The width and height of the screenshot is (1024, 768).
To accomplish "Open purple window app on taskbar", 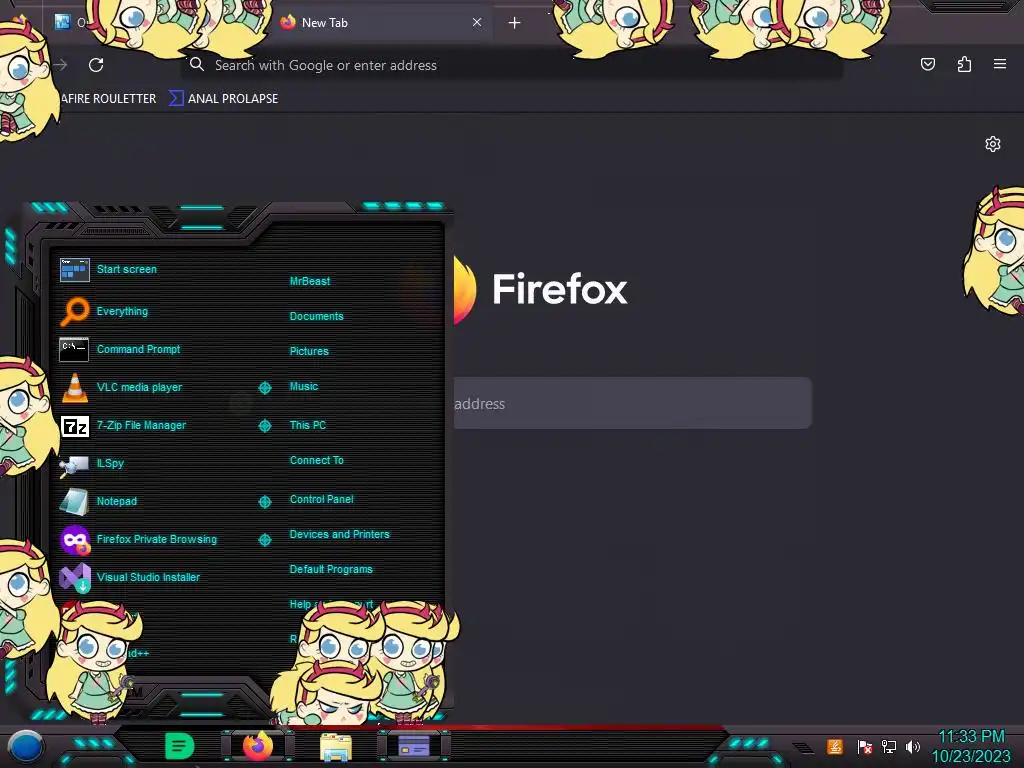I will click(x=413, y=746).
